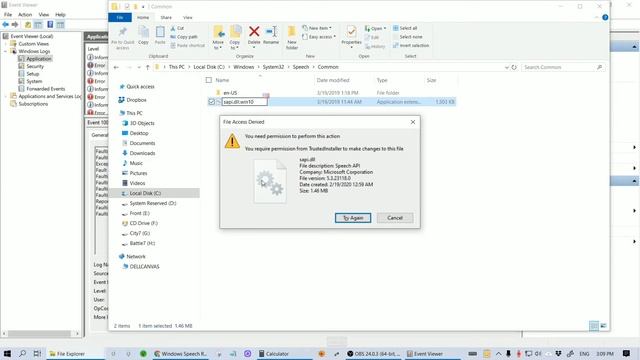Click Cancel in File Access Denied dialog
640x360 pixels.
pos(395,218)
